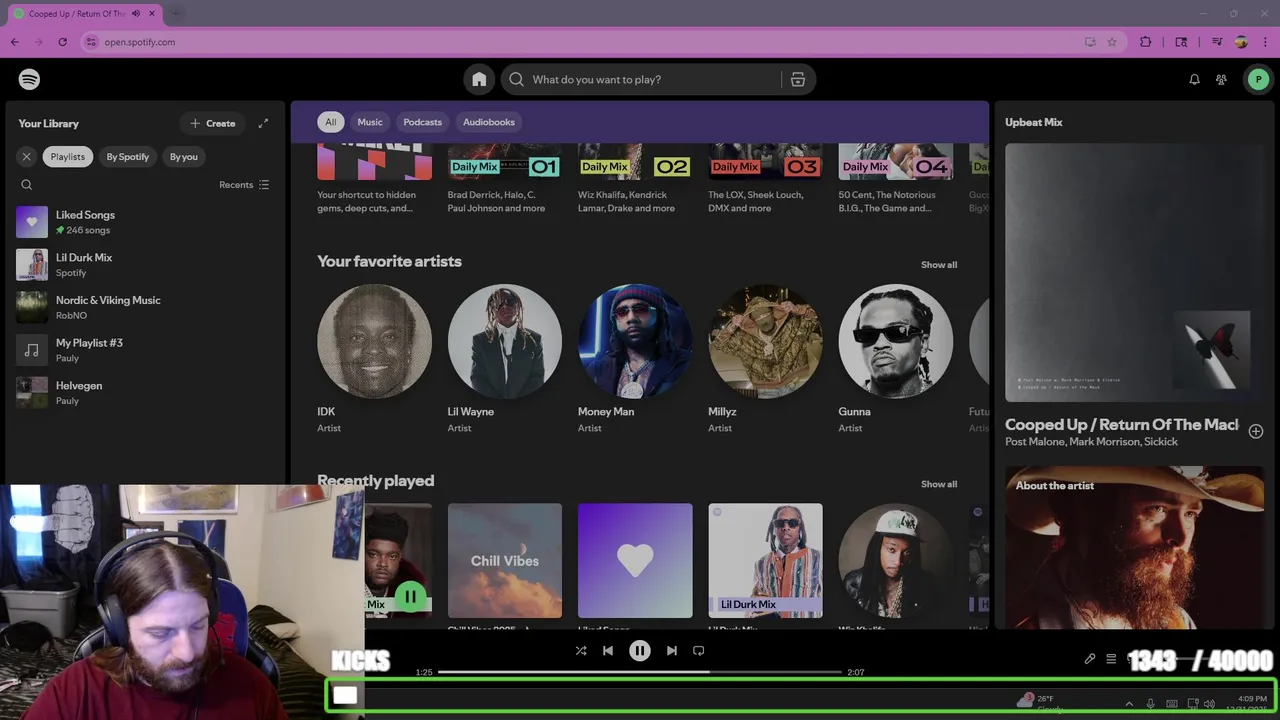Switch to the Audiobooks tab
Viewport: 1280px width, 720px height.
coord(489,122)
